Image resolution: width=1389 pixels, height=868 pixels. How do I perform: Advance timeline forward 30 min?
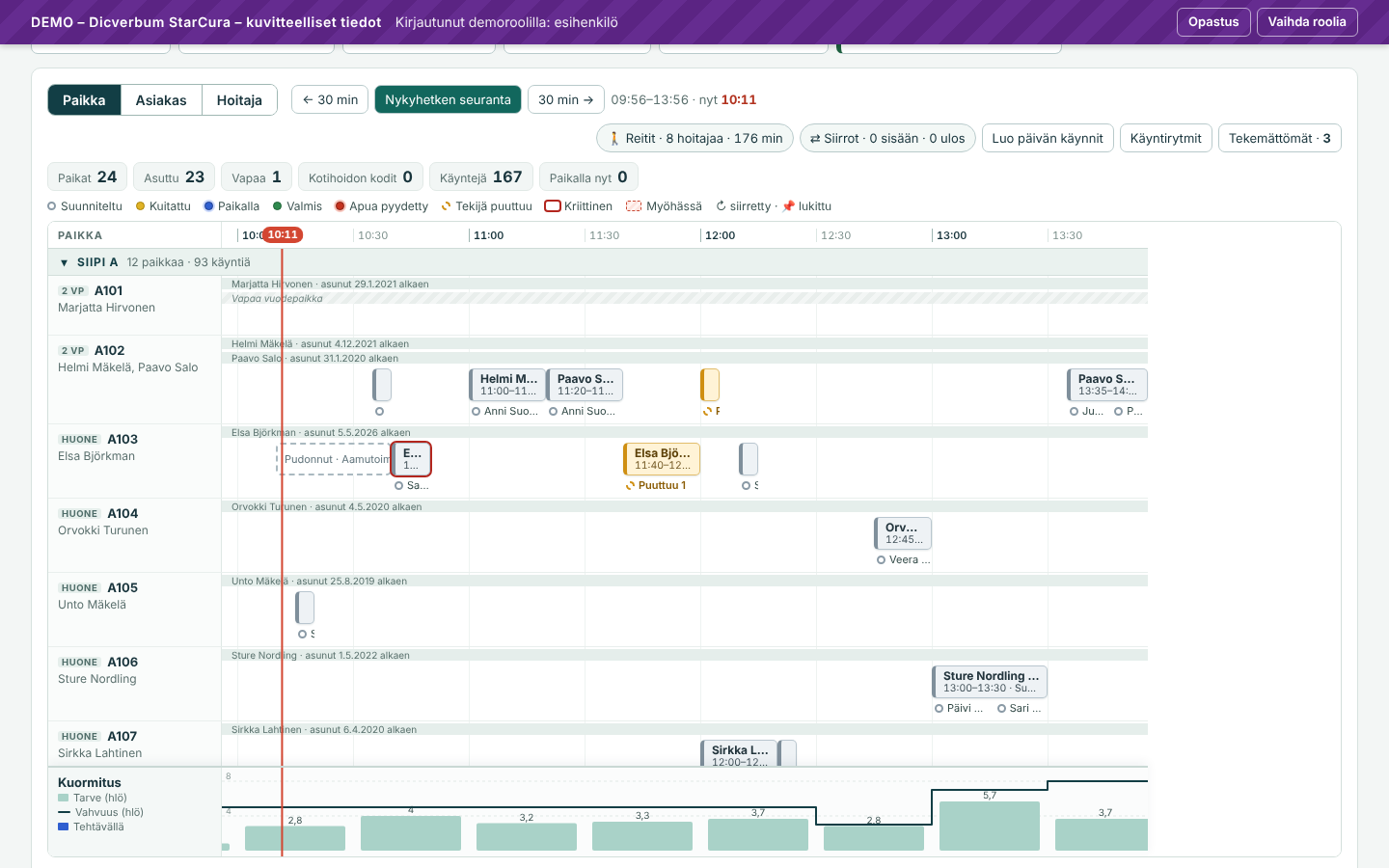coord(566,99)
